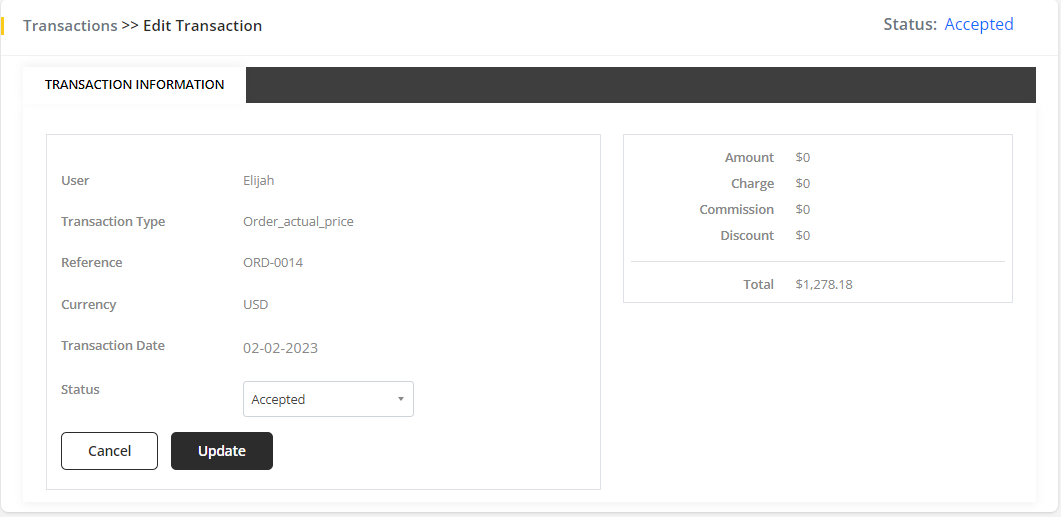This screenshot has height=517, width=1061.
Task: Click the Transaction Type field label
Action: 113,222
